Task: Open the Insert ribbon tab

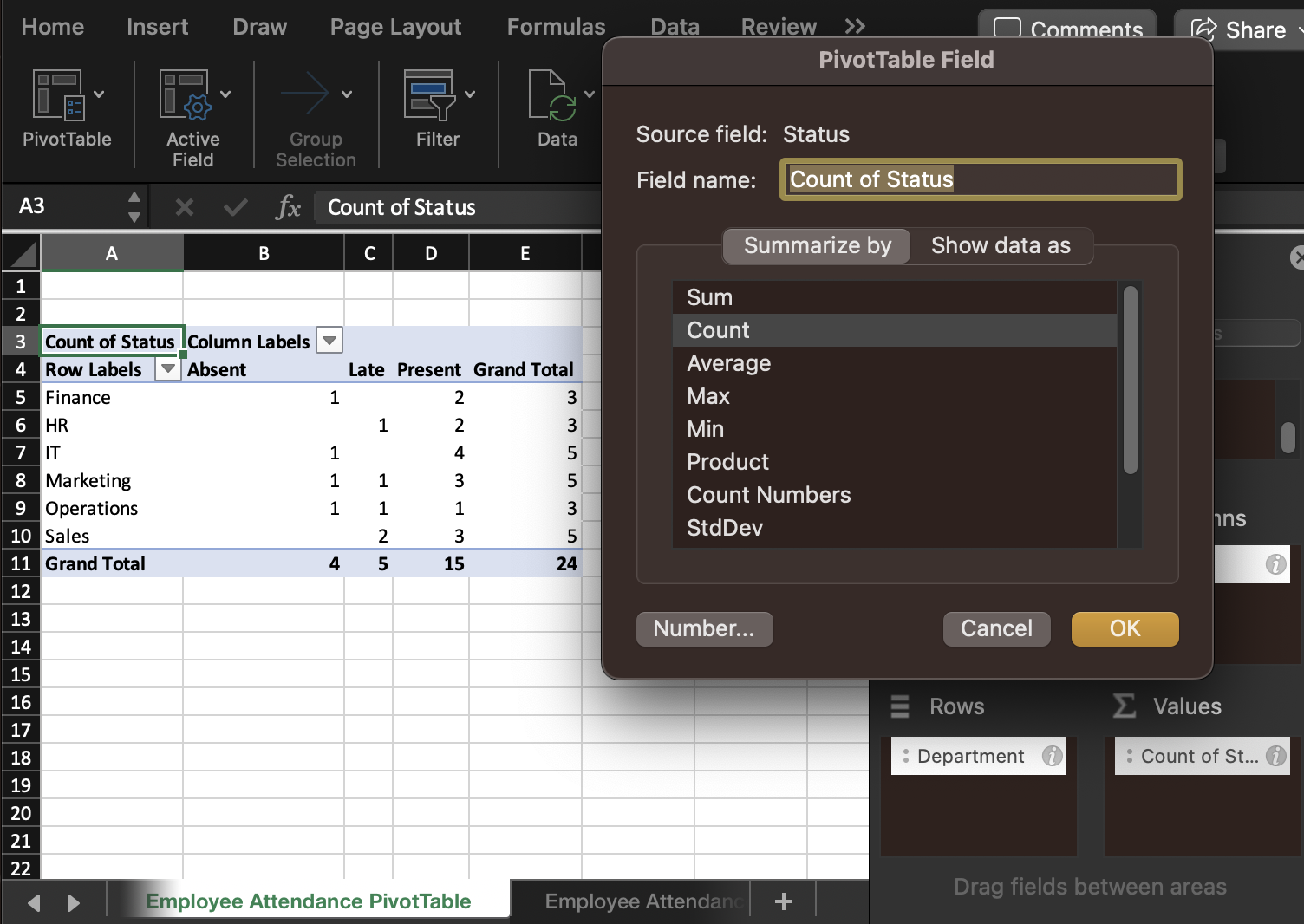Action: (157, 27)
